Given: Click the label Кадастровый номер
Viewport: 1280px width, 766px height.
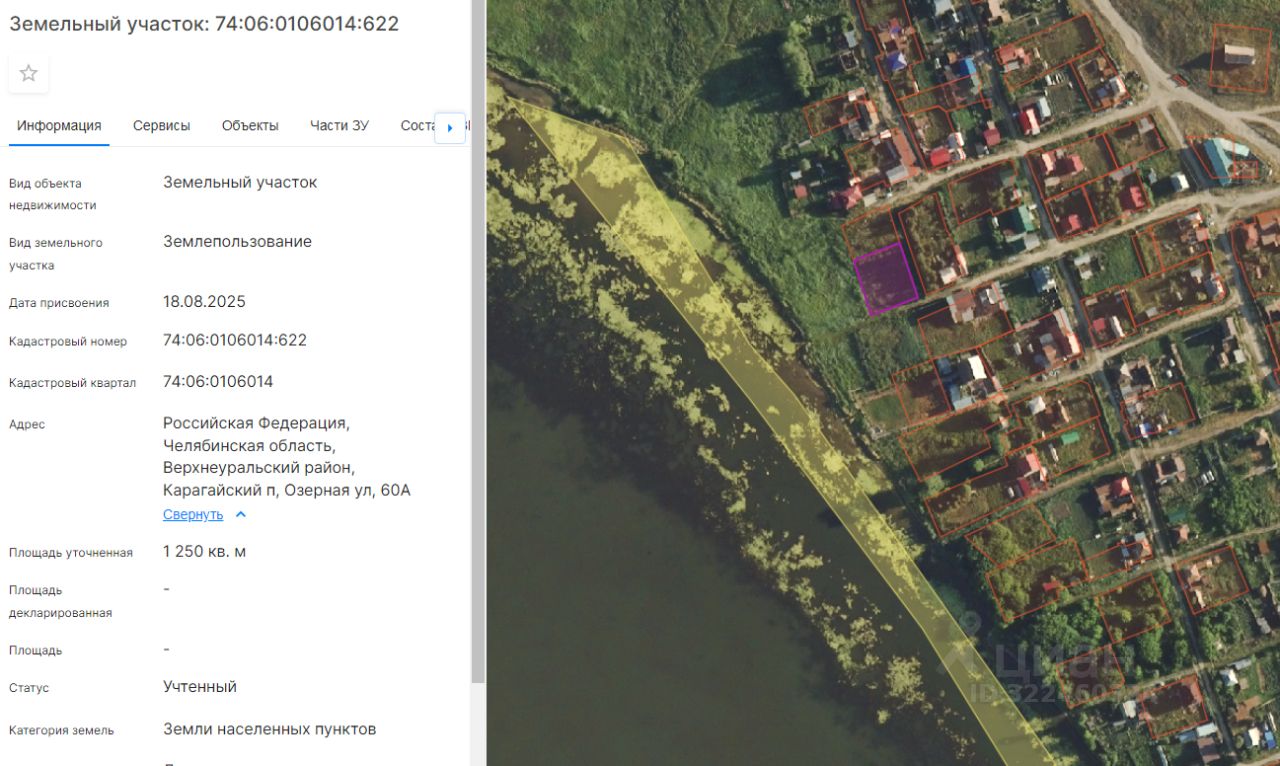Looking at the screenshot, I should [68, 342].
